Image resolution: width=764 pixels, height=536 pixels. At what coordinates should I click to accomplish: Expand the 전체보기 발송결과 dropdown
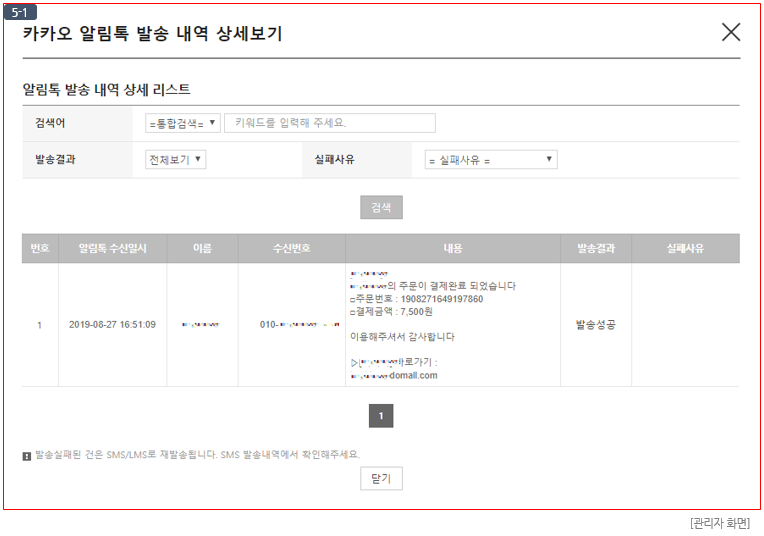[x=176, y=160]
